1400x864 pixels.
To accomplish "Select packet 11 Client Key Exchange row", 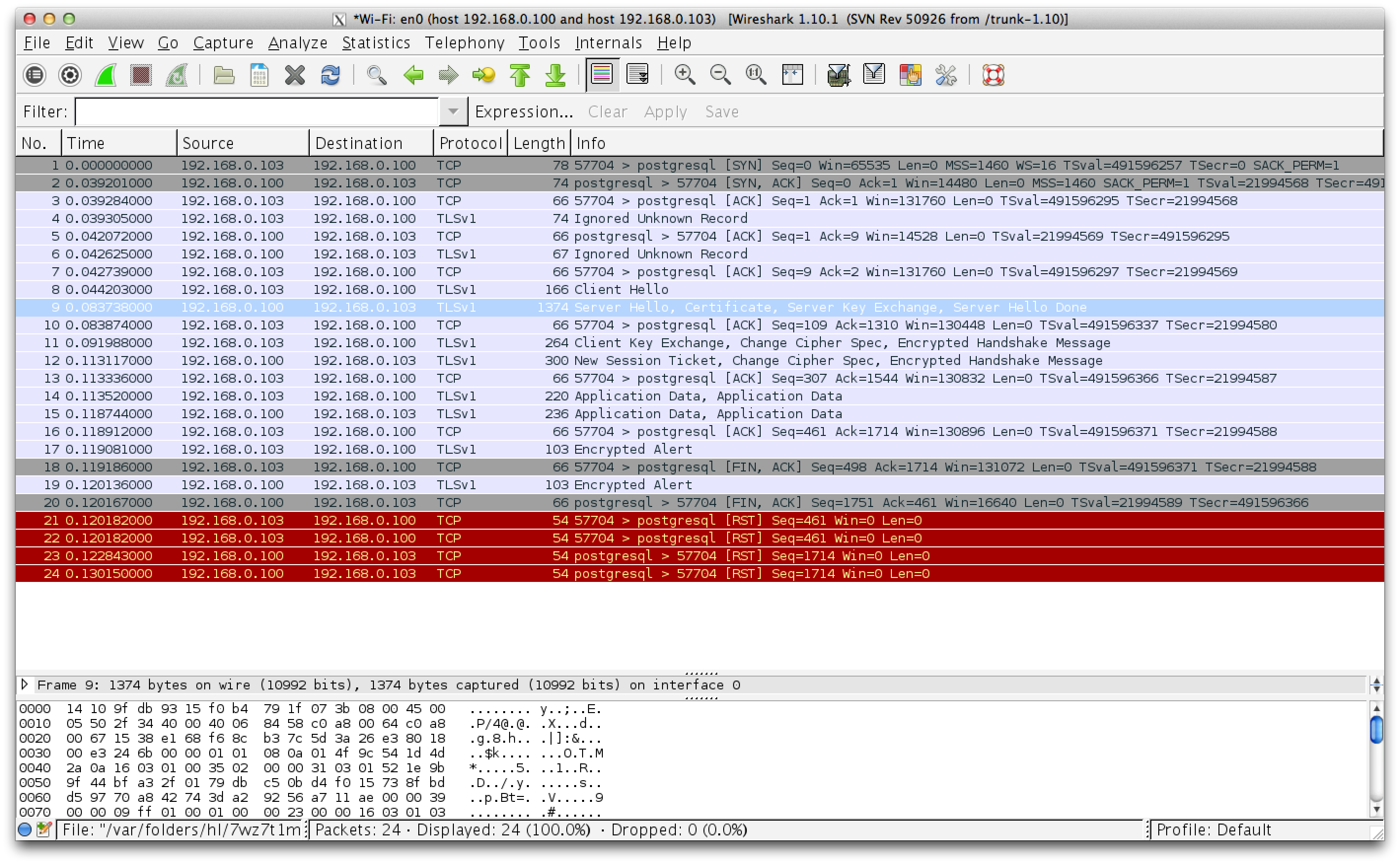I will pos(700,342).
